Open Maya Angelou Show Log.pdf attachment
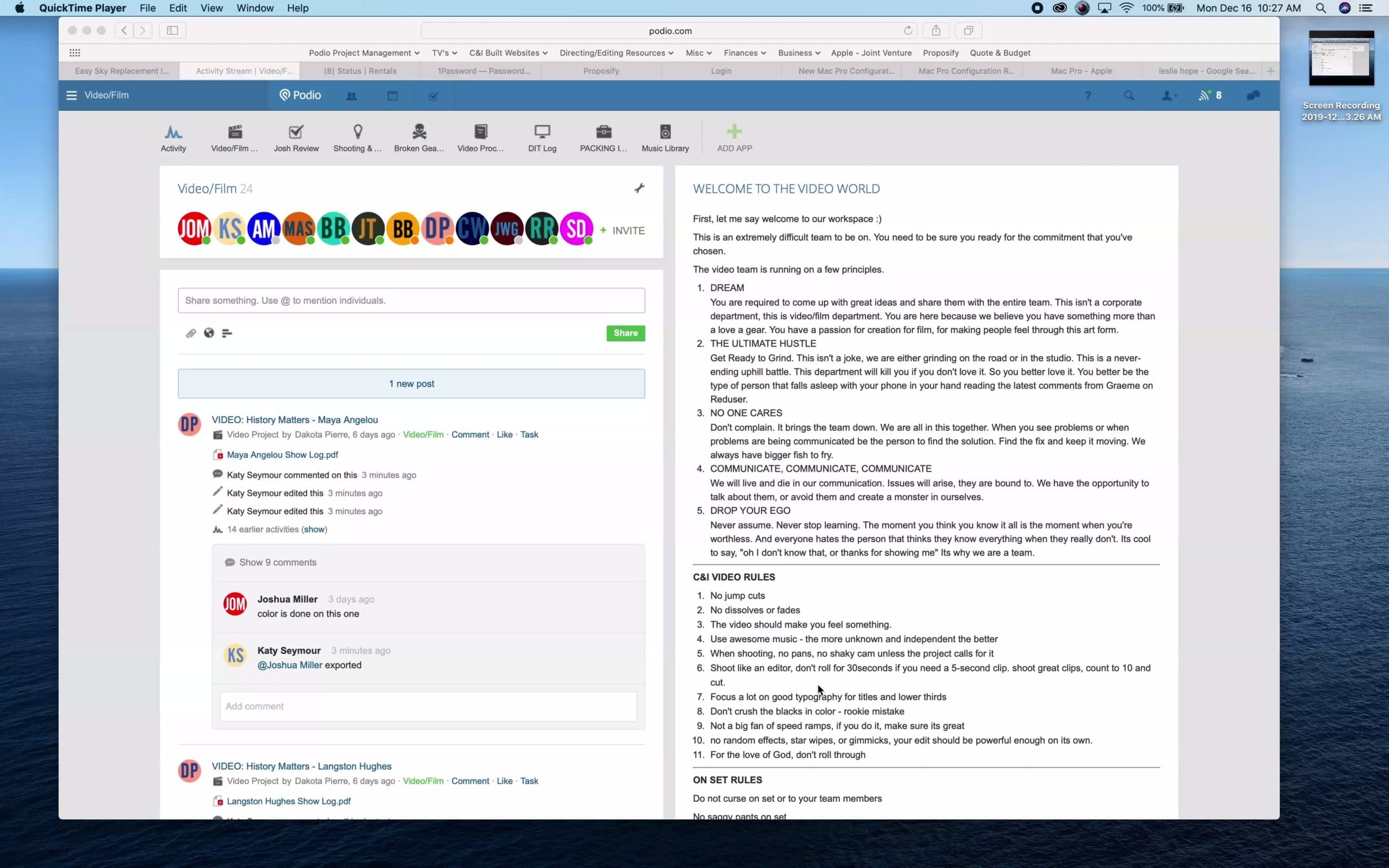The width and height of the screenshot is (1389, 868). click(x=282, y=454)
